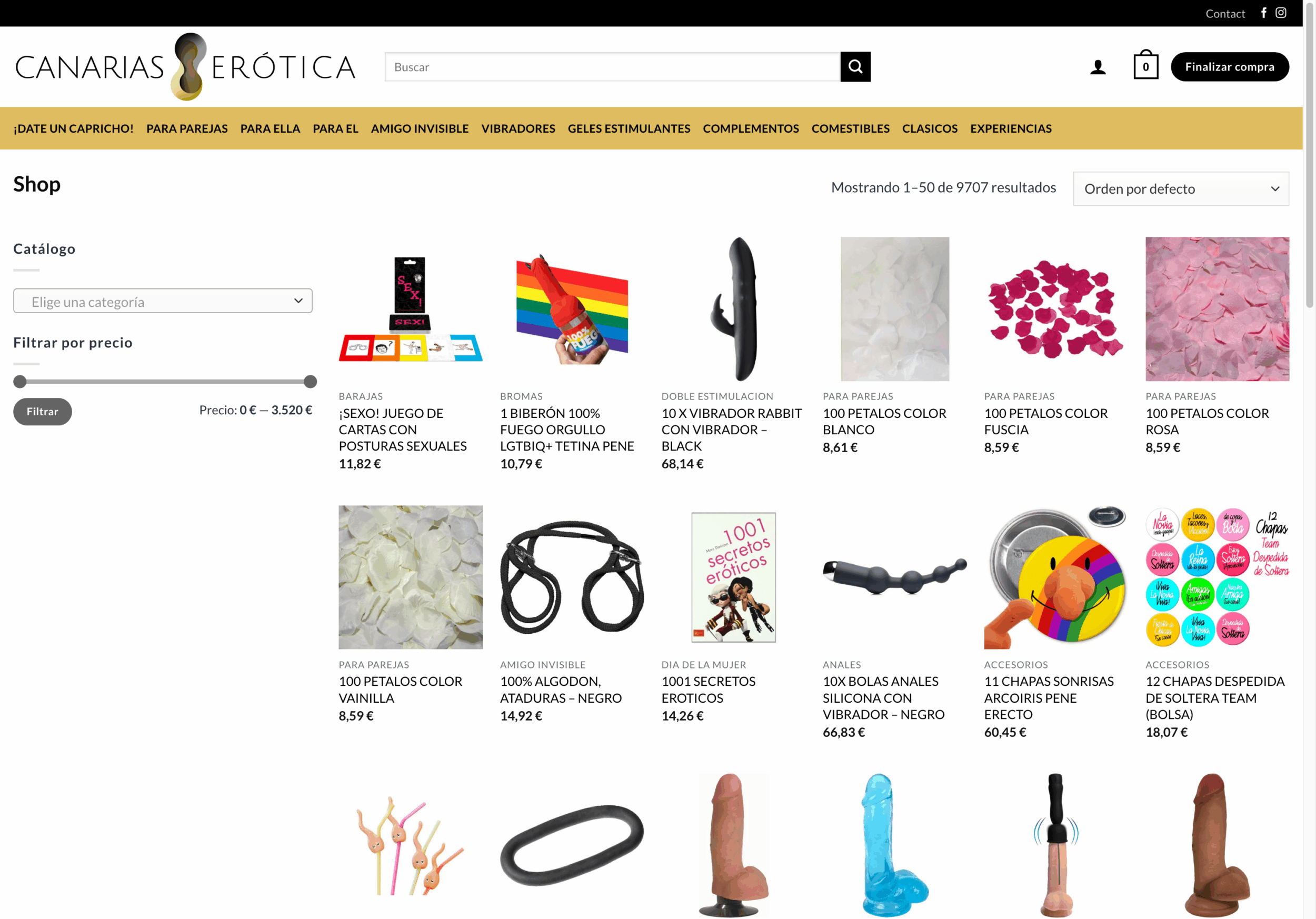
Task: Open the 1001 Secretos Eróticos product thumbnail
Action: point(733,577)
